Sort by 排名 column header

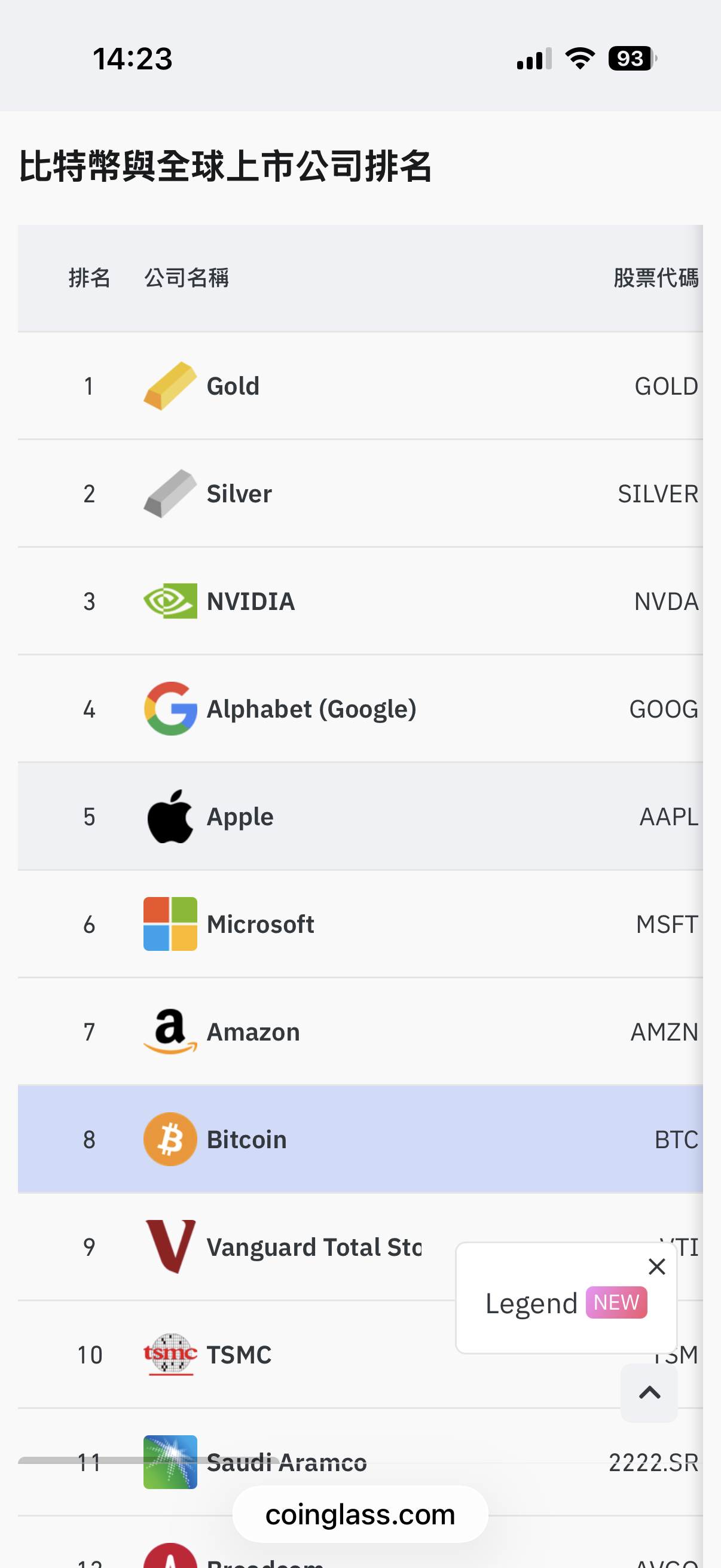(x=90, y=278)
